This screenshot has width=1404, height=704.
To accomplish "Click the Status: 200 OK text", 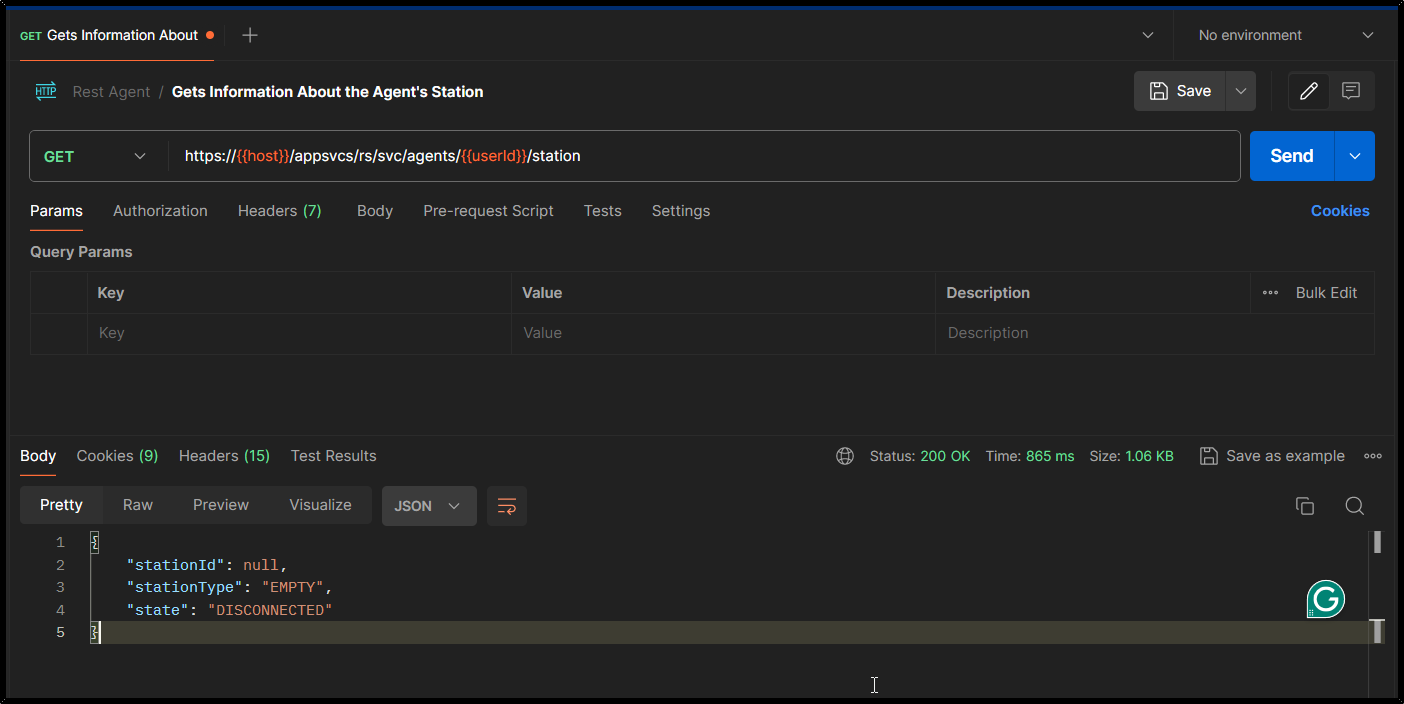I will 920,456.
